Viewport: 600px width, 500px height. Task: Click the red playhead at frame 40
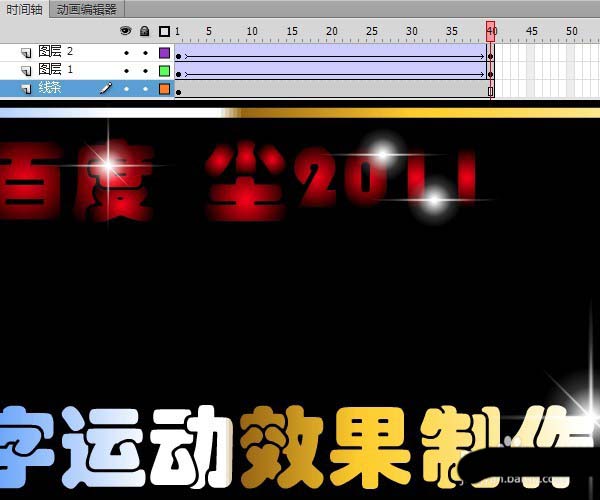pos(491,31)
